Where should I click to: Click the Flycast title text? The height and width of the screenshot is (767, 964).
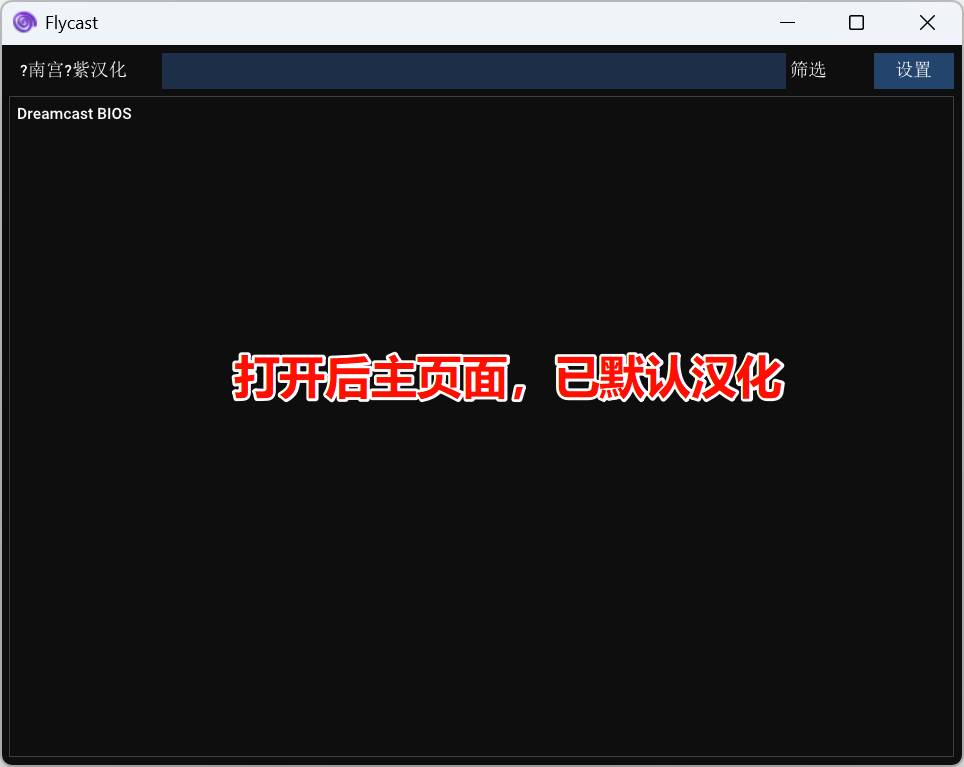click(71, 22)
